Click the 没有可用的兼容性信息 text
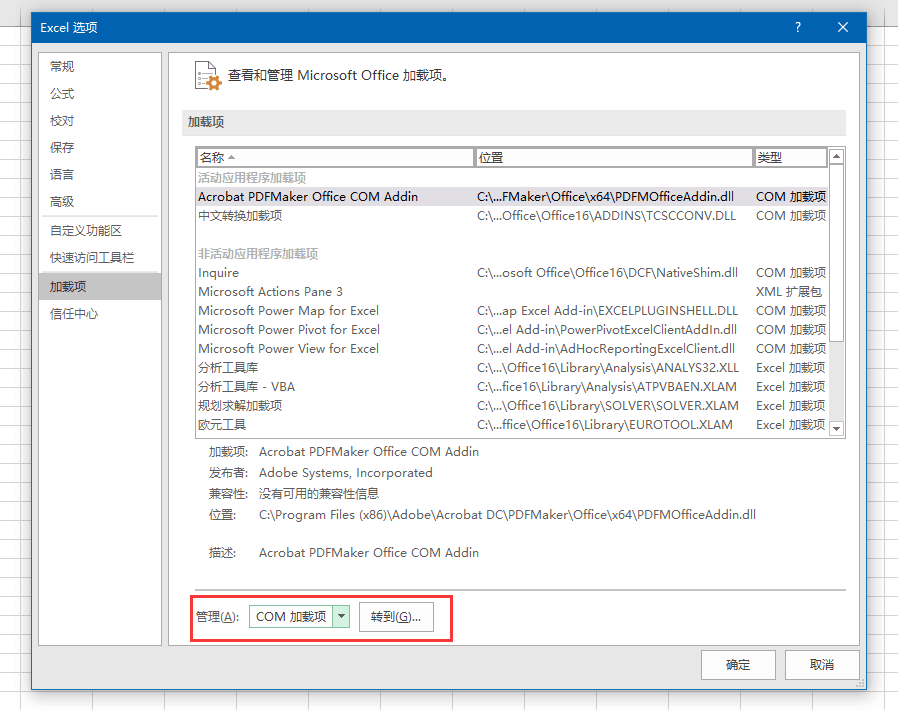The image size is (898, 710). 319,494
